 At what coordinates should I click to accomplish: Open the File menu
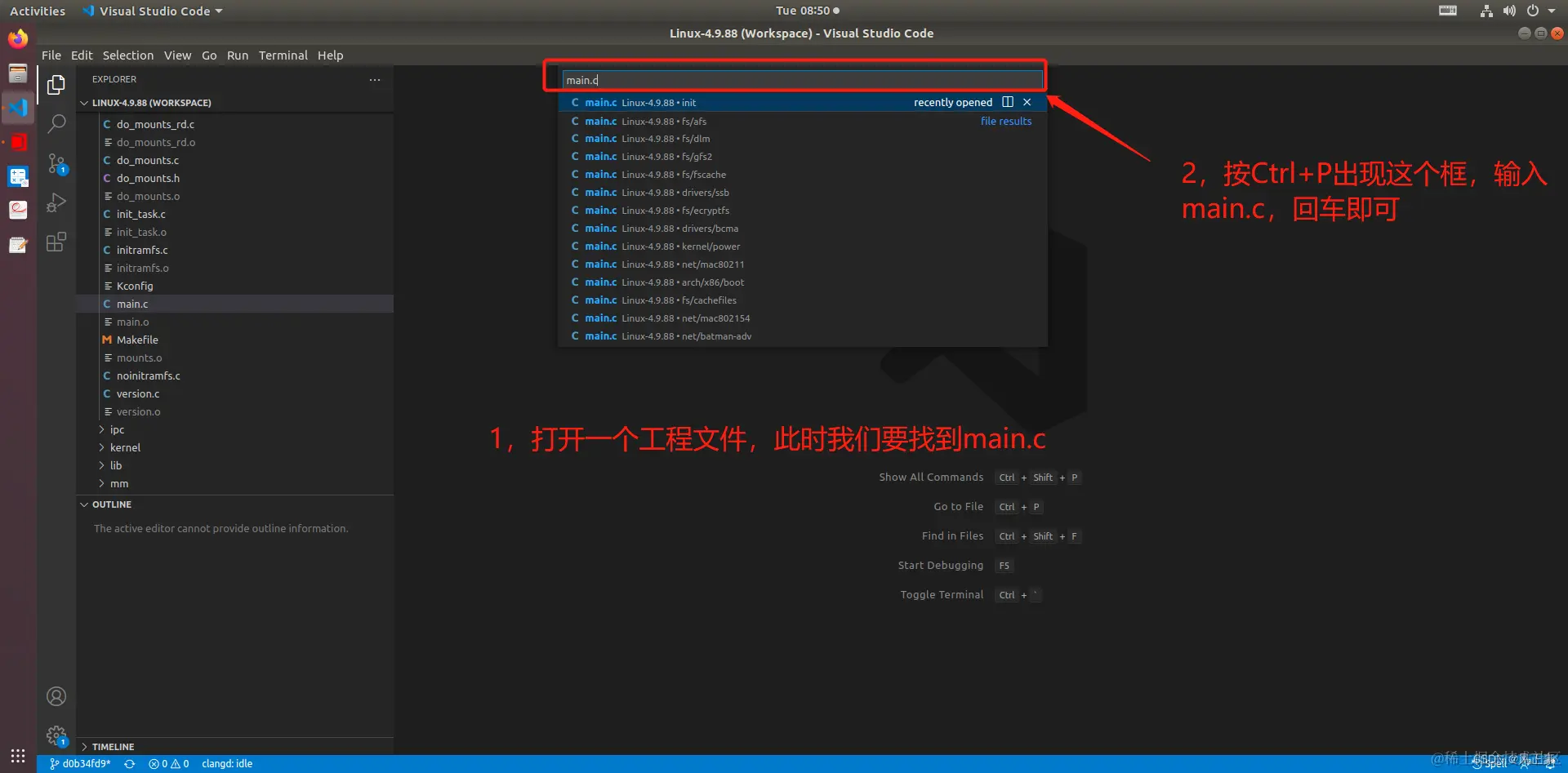coord(51,56)
